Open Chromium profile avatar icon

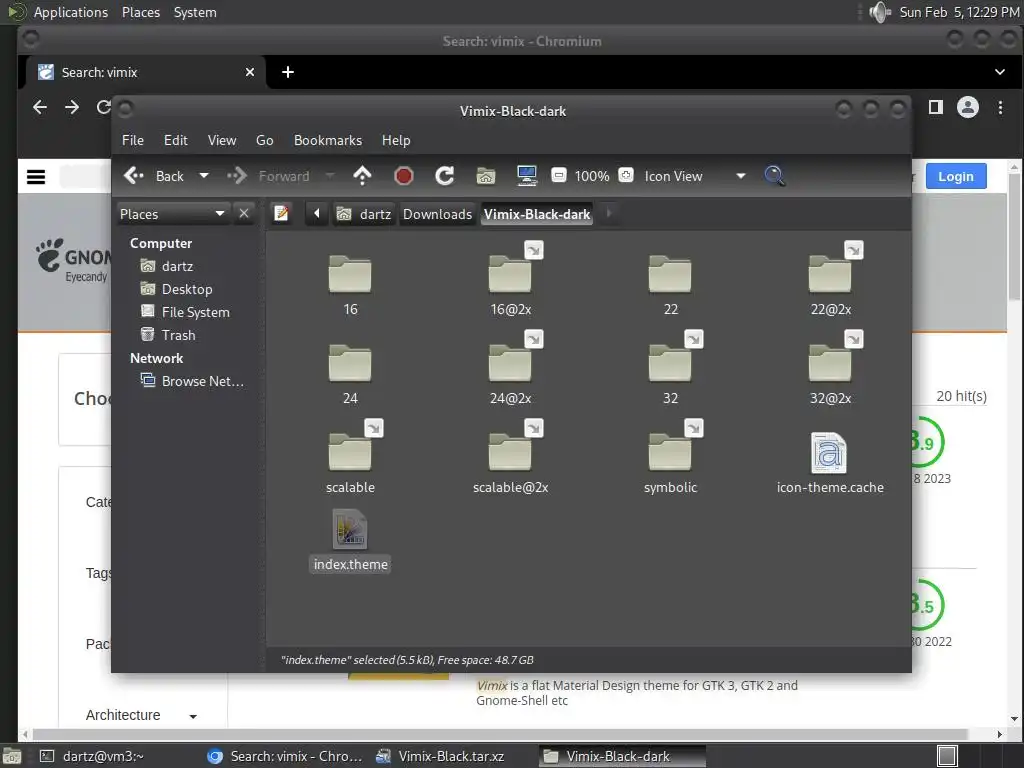click(967, 107)
